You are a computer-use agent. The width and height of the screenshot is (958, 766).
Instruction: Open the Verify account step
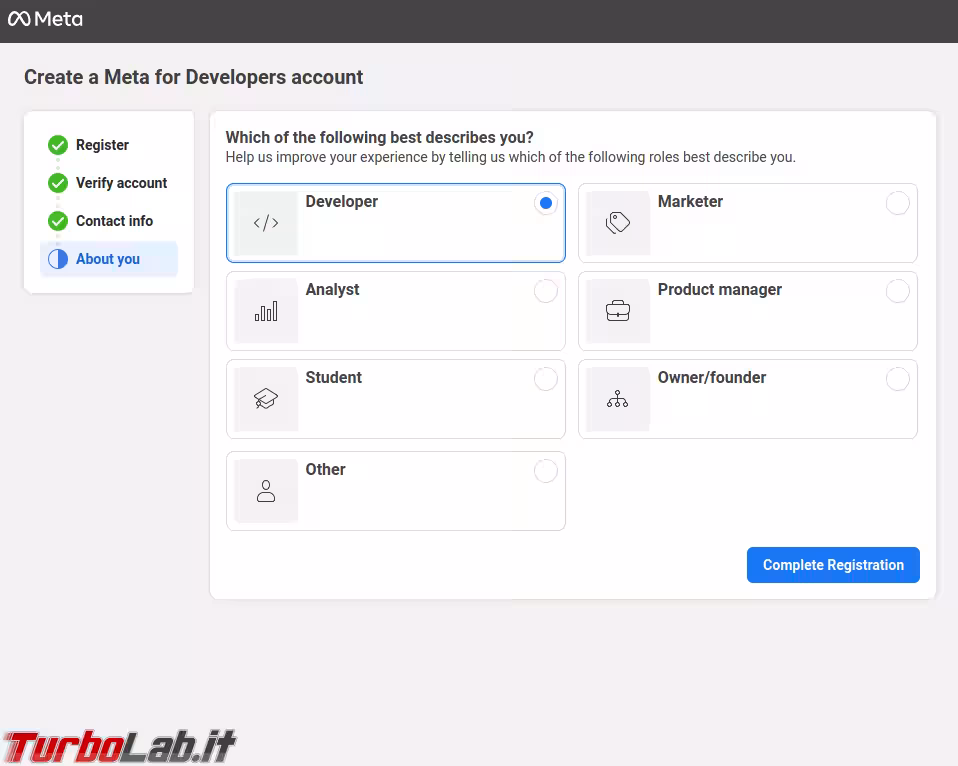[121, 183]
